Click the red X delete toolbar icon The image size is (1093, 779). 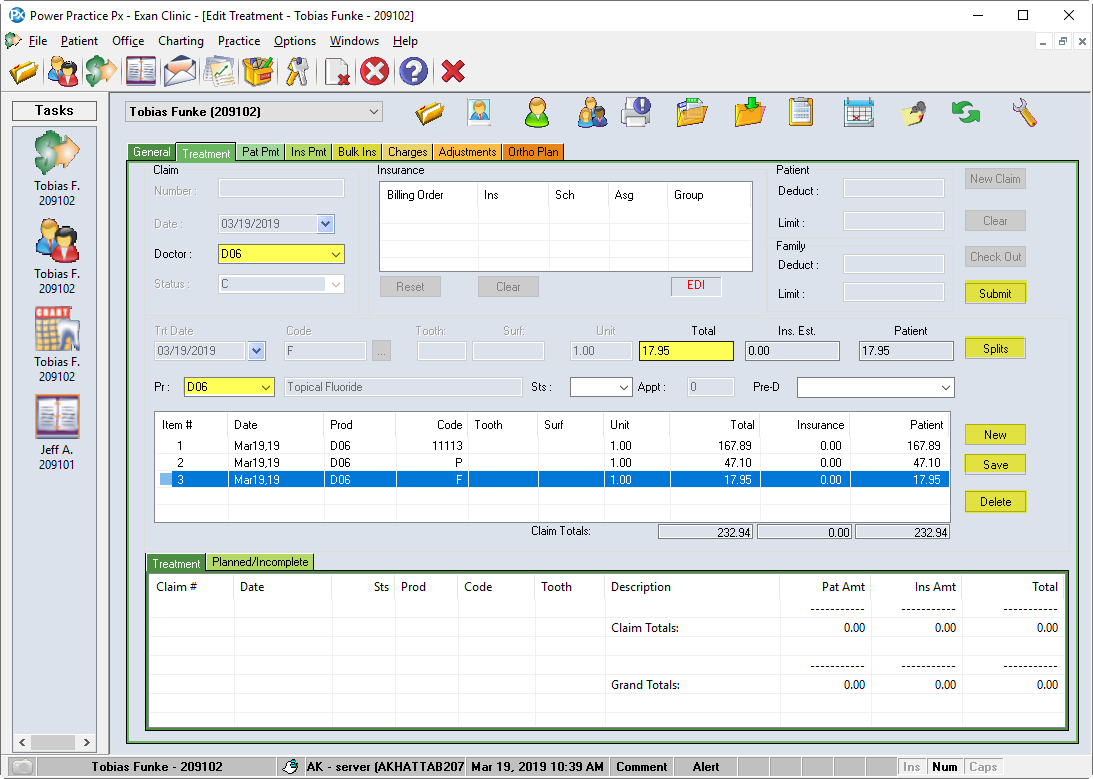[453, 71]
